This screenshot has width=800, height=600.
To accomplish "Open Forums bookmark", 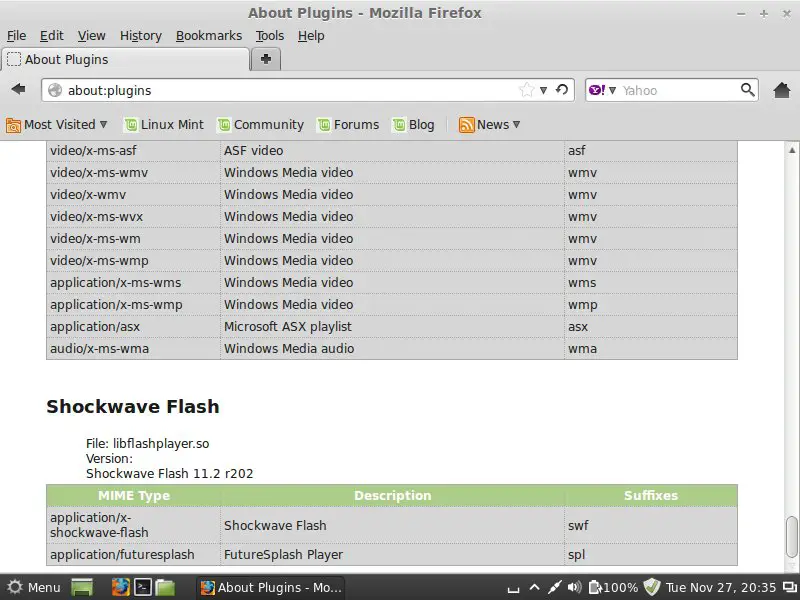I will click(x=348, y=124).
